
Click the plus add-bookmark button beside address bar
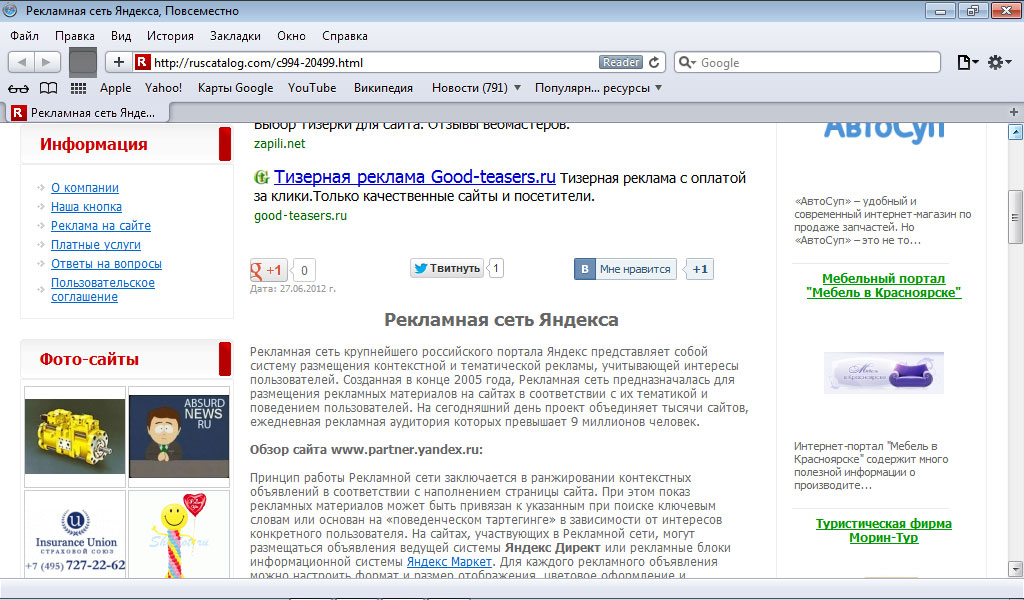coord(119,62)
